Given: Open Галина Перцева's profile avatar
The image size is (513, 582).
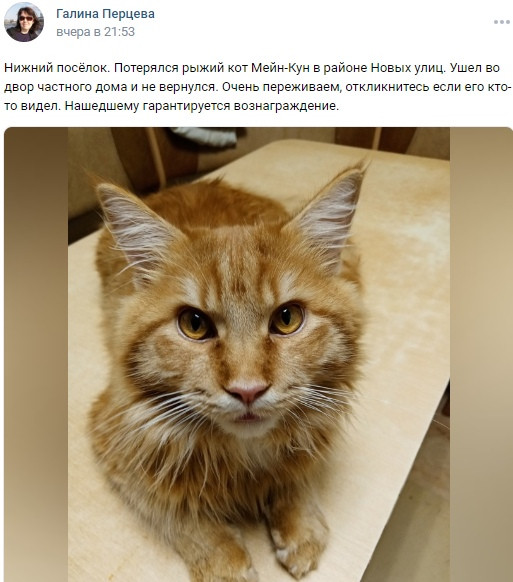Looking at the screenshot, I should click(24, 22).
